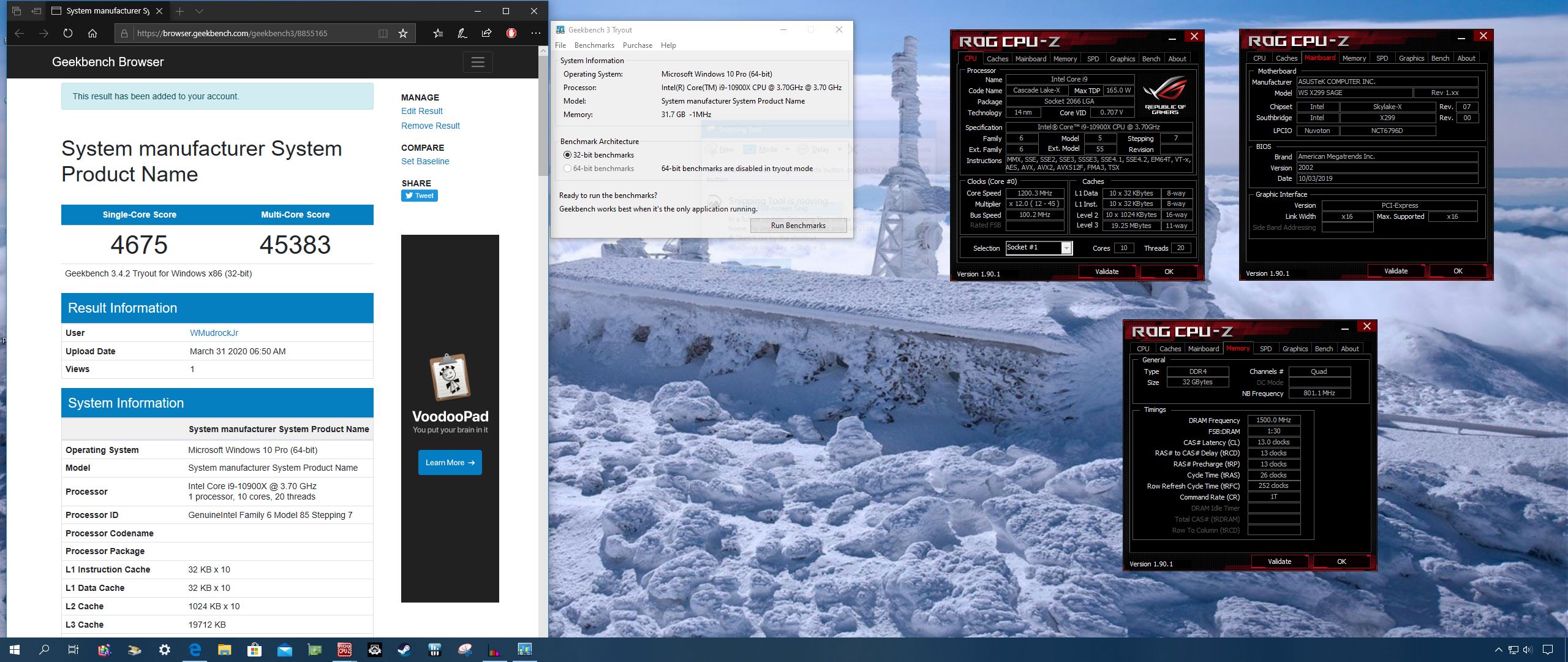Go back to the previous page in Edge

19,33
